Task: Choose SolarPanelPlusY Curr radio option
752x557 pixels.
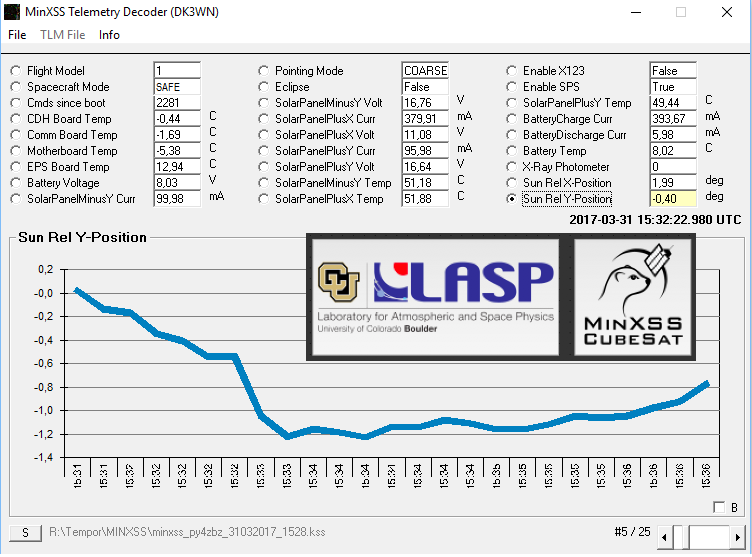Action: click(263, 151)
